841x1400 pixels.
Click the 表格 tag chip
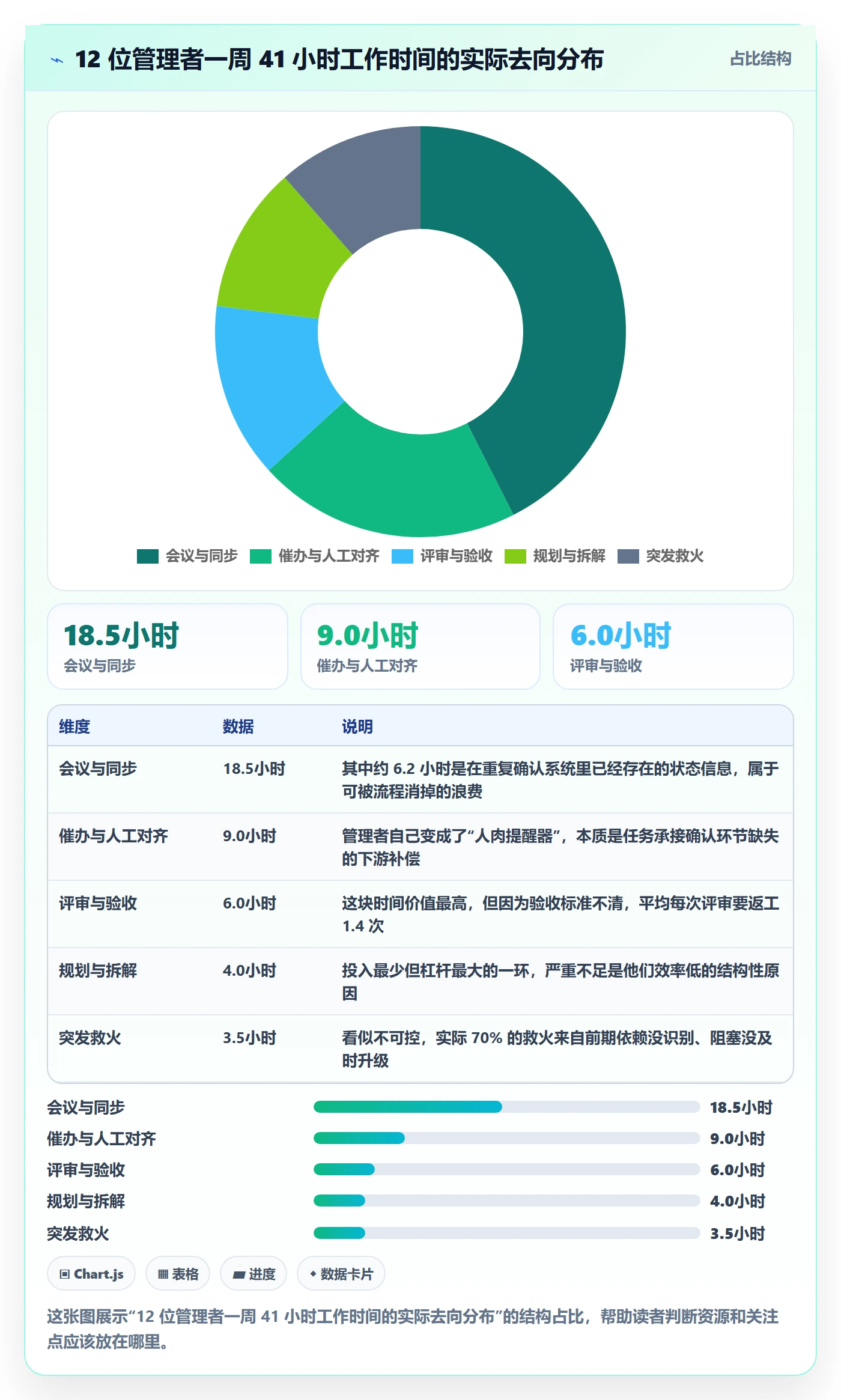coord(178,1273)
